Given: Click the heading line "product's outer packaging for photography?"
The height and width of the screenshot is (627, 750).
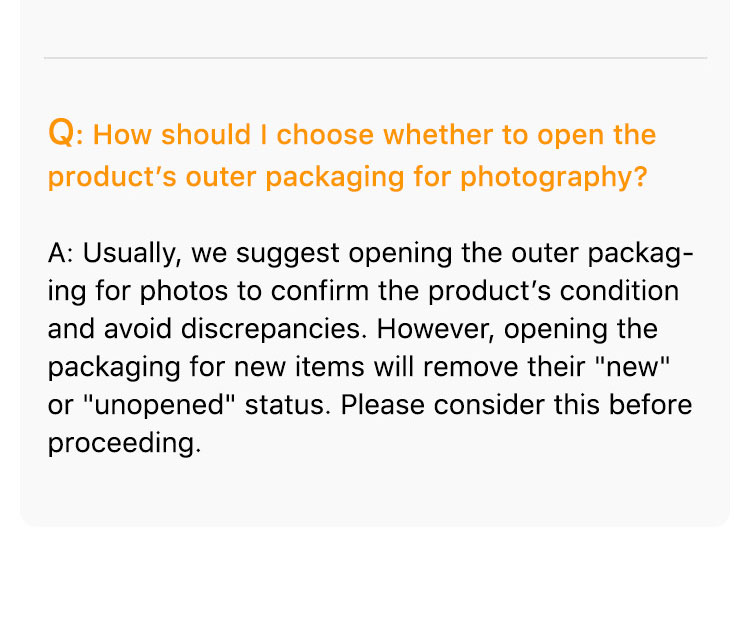Looking at the screenshot, I should [x=348, y=177].
